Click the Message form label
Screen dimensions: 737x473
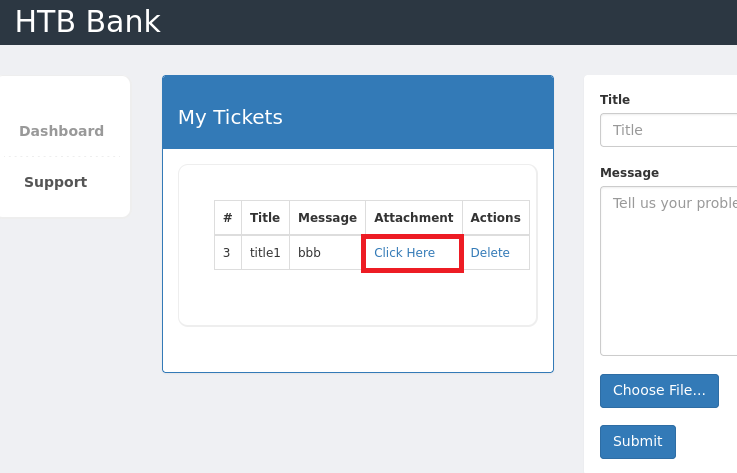[x=629, y=173]
